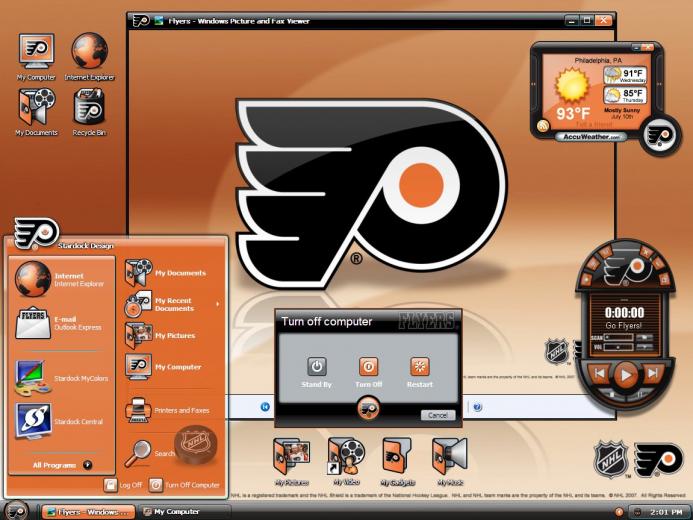Open My Video shortcut in the dock
The width and height of the screenshot is (693, 520).
click(x=346, y=462)
